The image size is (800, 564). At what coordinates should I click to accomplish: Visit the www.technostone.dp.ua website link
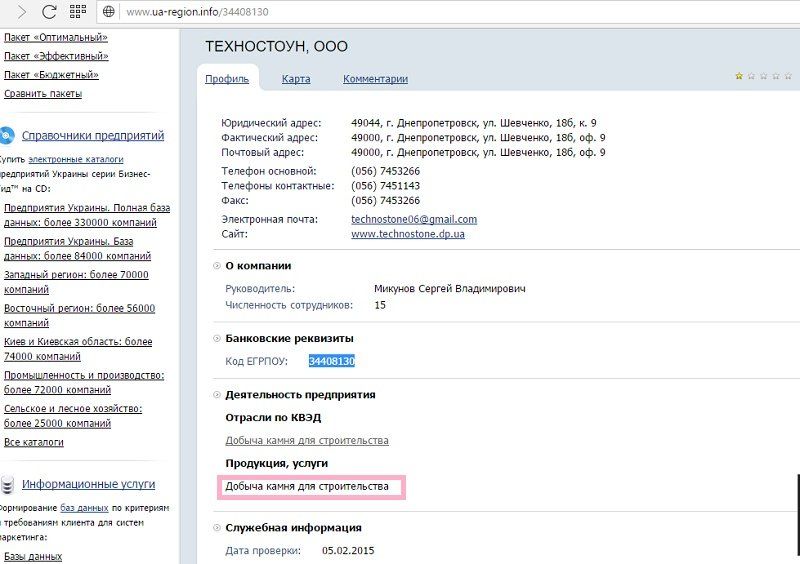pos(407,234)
